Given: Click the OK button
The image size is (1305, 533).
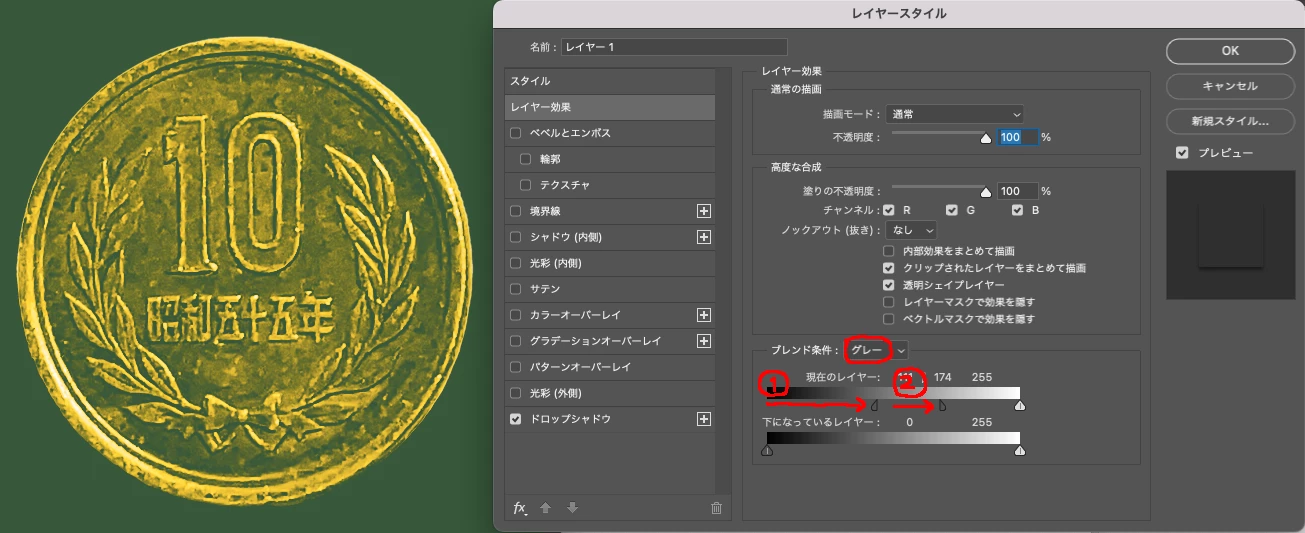Looking at the screenshot, I should (x=1230, y=51).
